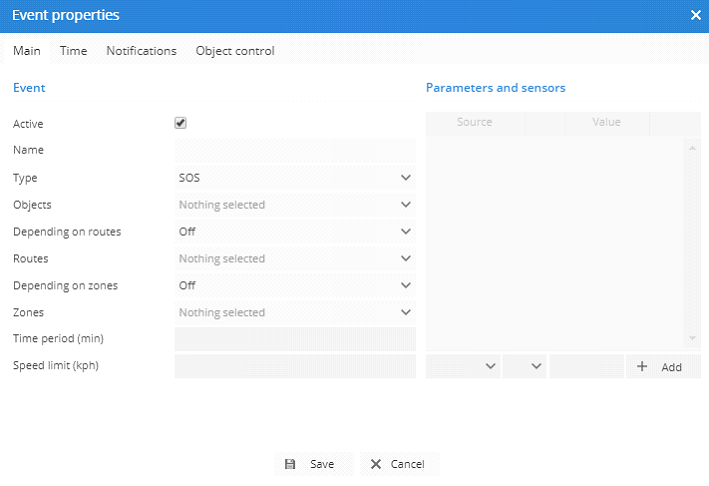
Task: Open the Notifications tab
Action: [x=141, y=51]
